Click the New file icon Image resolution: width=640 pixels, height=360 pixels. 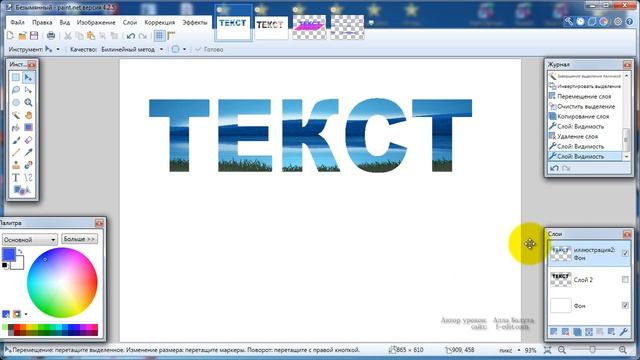(x=11, y=36)
